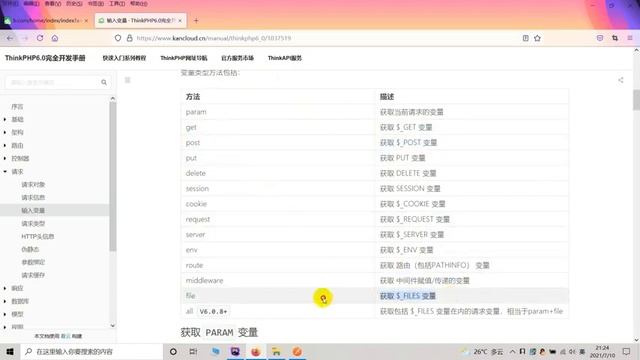Open the purple screen taskbar icon
Viewport: 640px width, 360px height.
(x=235, y=351)
